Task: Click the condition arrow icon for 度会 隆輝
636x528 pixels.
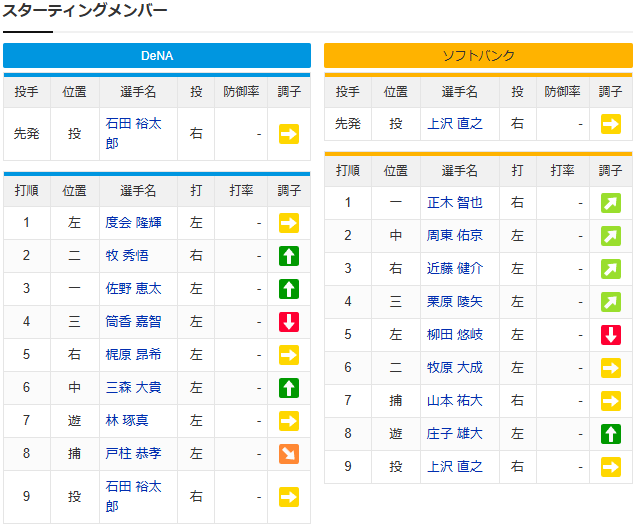Action: tap(289, 223)
